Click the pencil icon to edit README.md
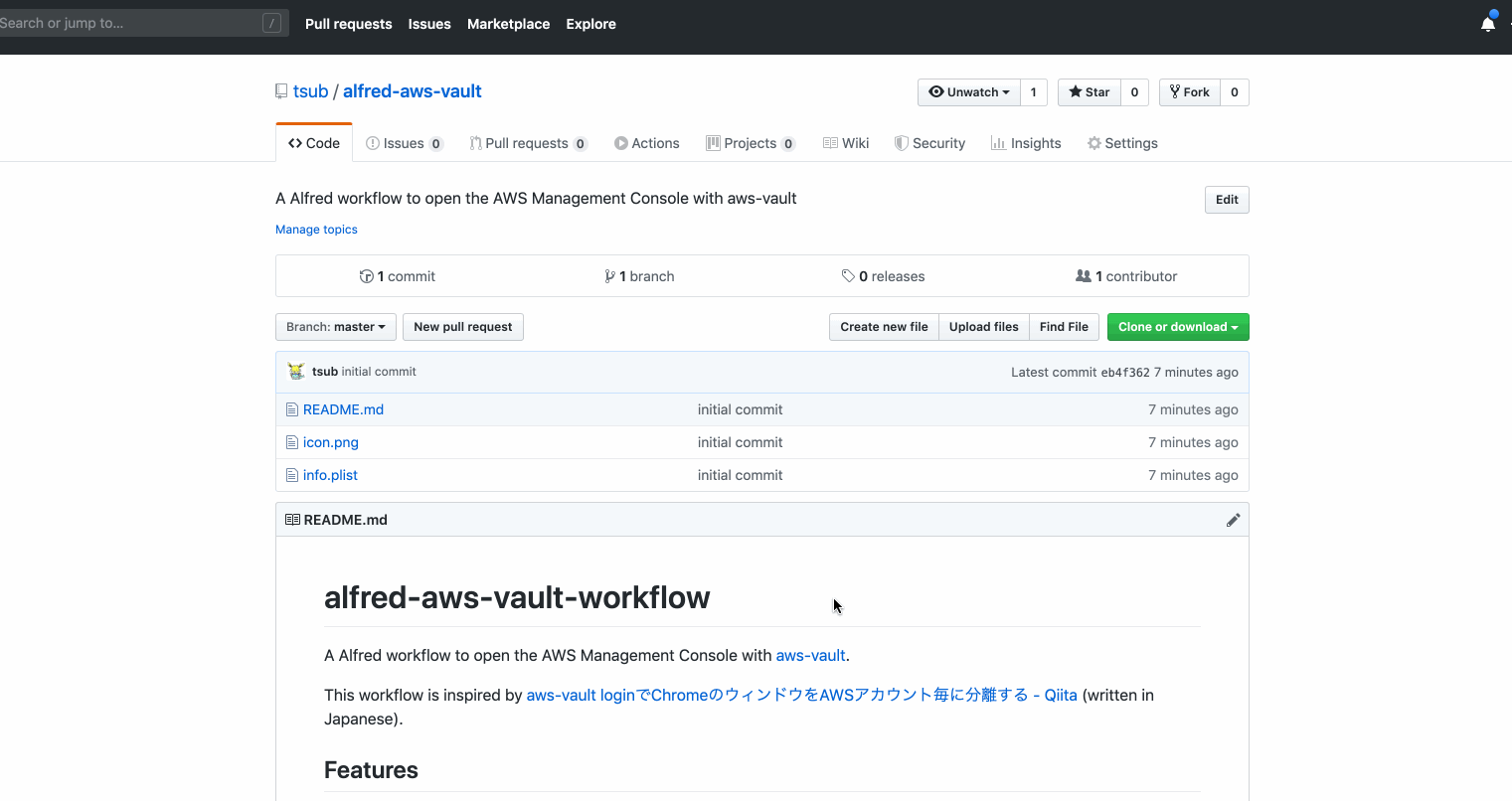 click(1233, 520)
